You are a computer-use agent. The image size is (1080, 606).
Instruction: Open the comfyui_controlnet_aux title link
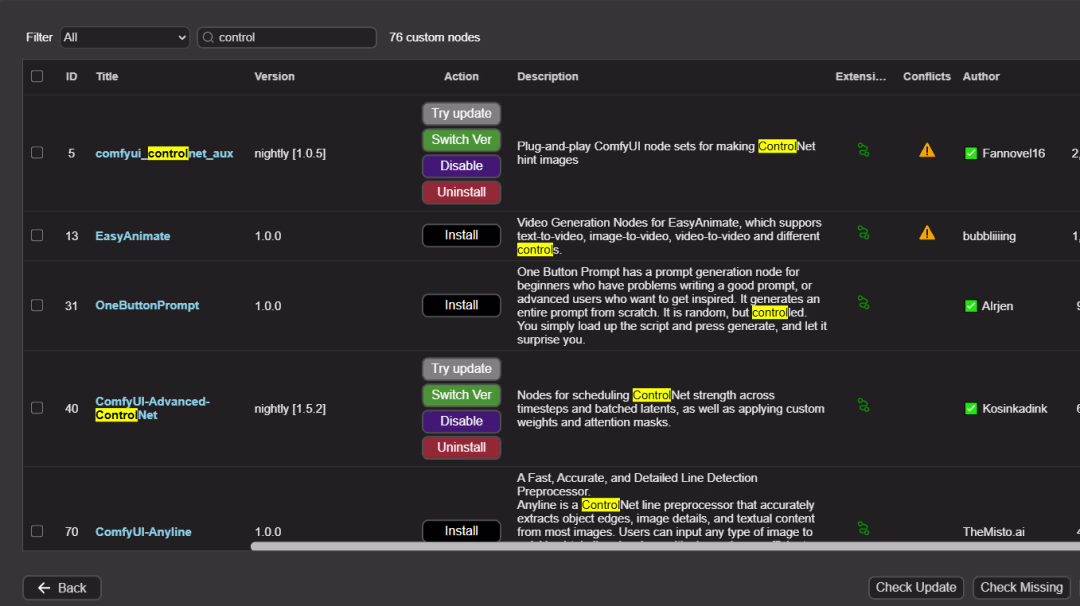pos(164,153)
